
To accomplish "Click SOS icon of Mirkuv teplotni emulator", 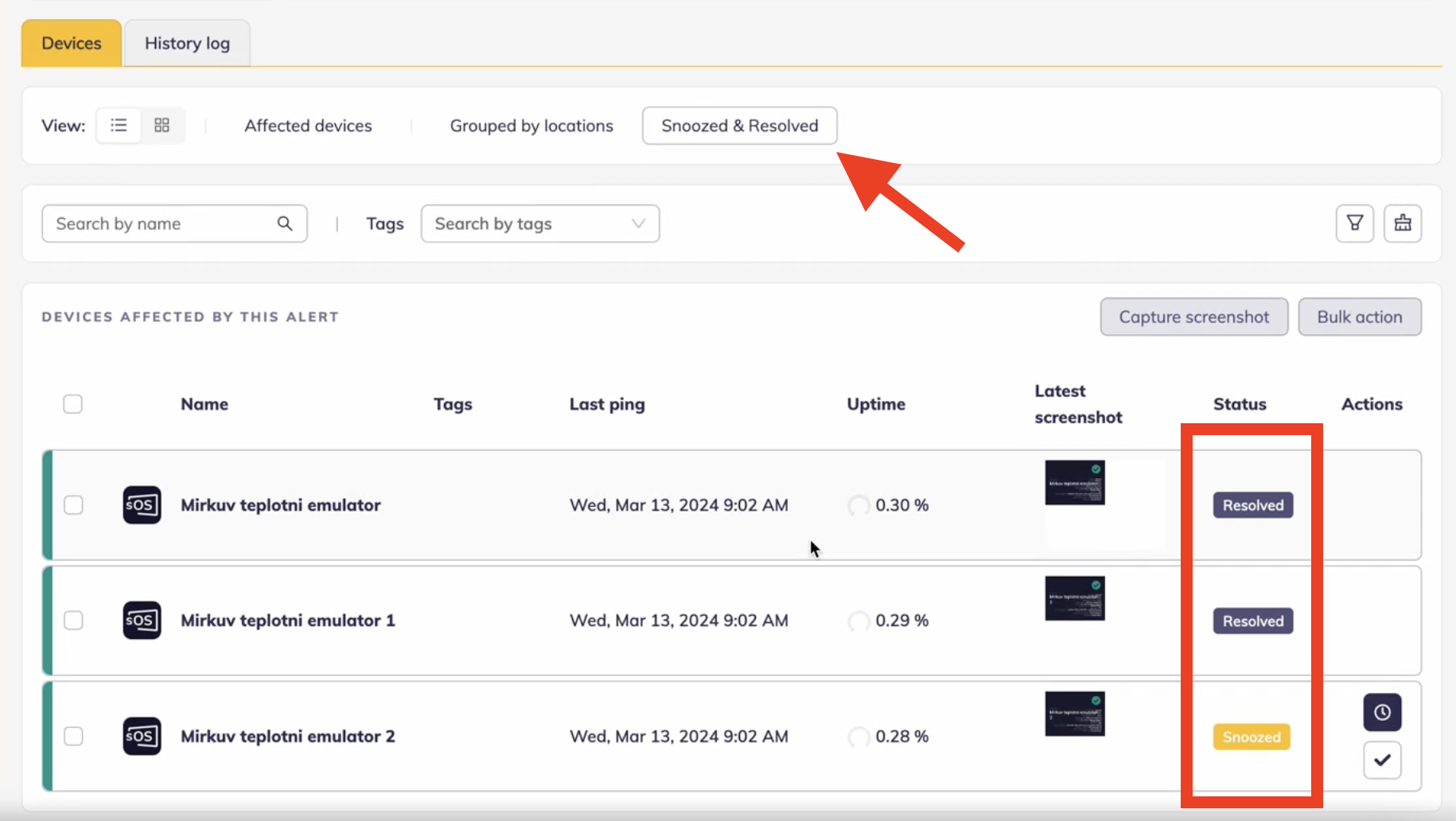I will coord(142,505).
